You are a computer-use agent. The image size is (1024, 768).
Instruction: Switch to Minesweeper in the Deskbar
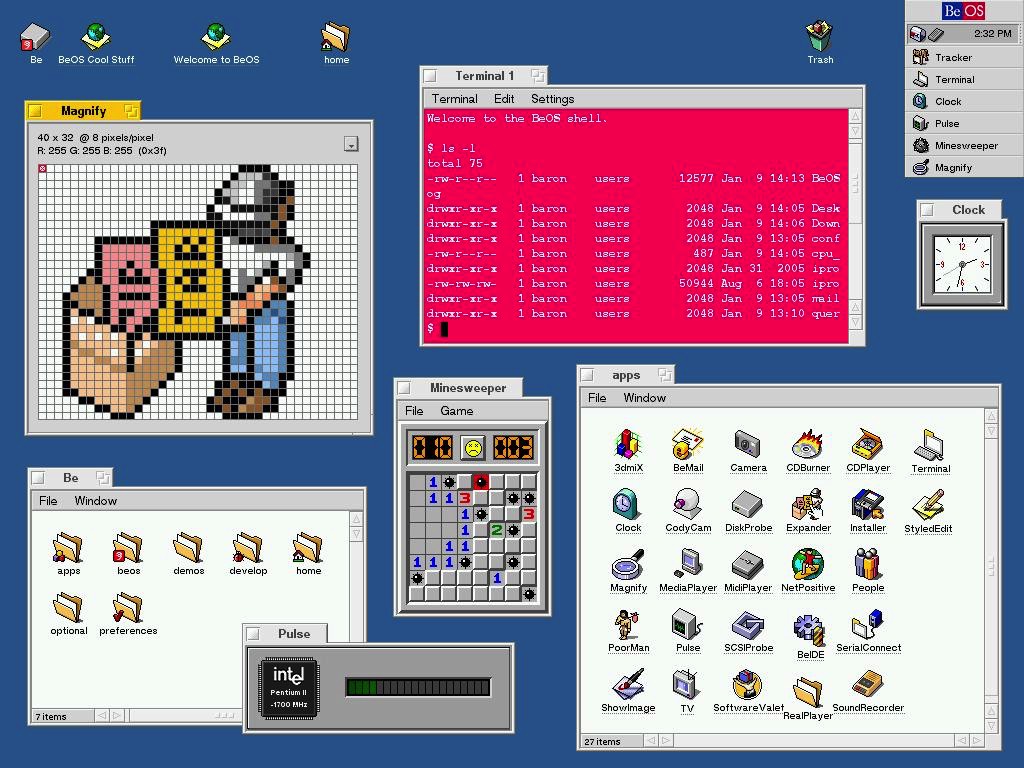964,146
